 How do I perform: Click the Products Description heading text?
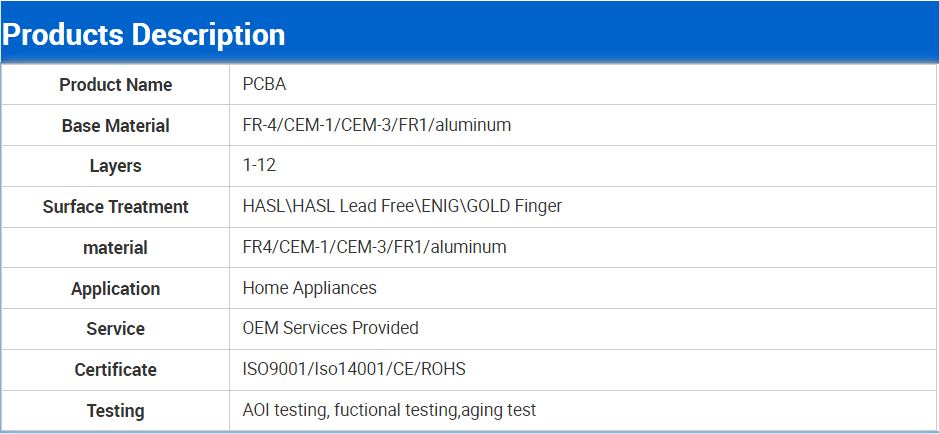coord(144,35)
